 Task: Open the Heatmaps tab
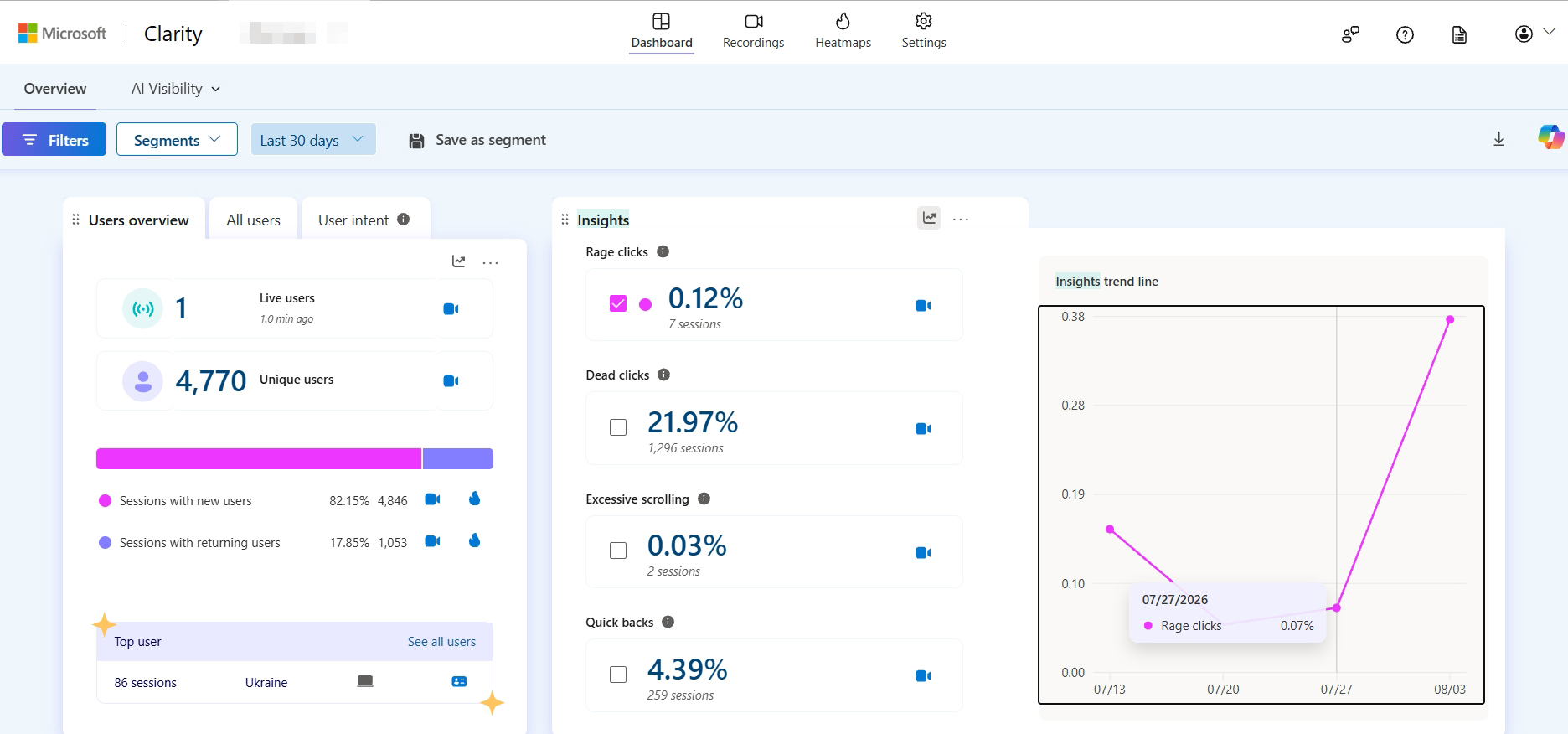tap(843, 32)
